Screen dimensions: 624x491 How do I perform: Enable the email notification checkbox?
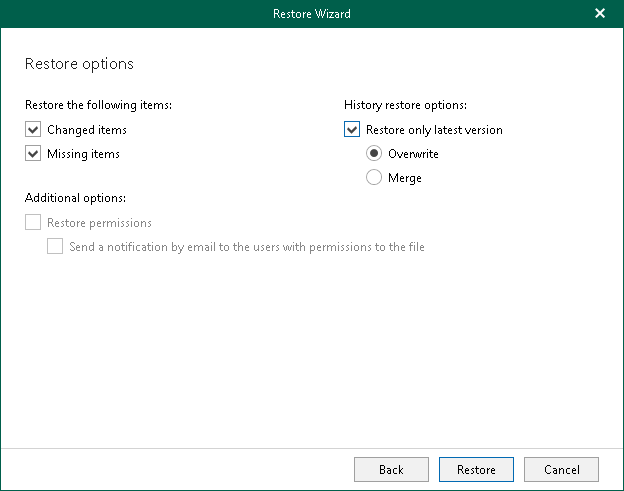[x=55, y=246]
